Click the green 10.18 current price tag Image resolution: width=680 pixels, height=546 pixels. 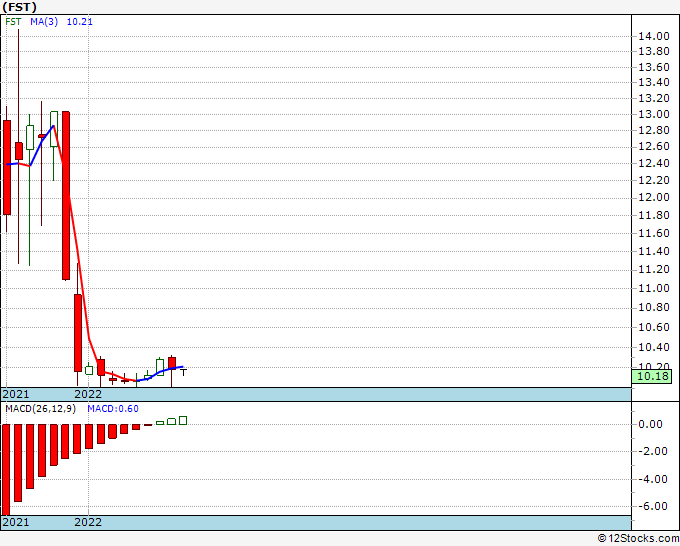pos(653,376)
